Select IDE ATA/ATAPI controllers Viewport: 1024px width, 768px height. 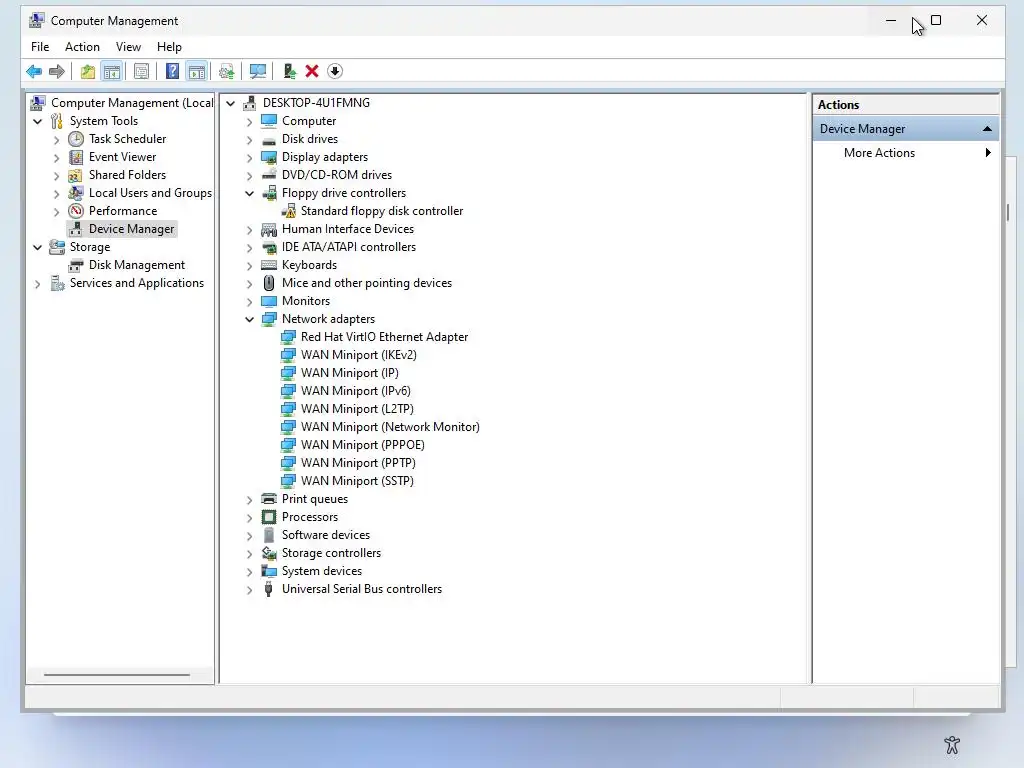pyautogui.click(x=349, y=247)
